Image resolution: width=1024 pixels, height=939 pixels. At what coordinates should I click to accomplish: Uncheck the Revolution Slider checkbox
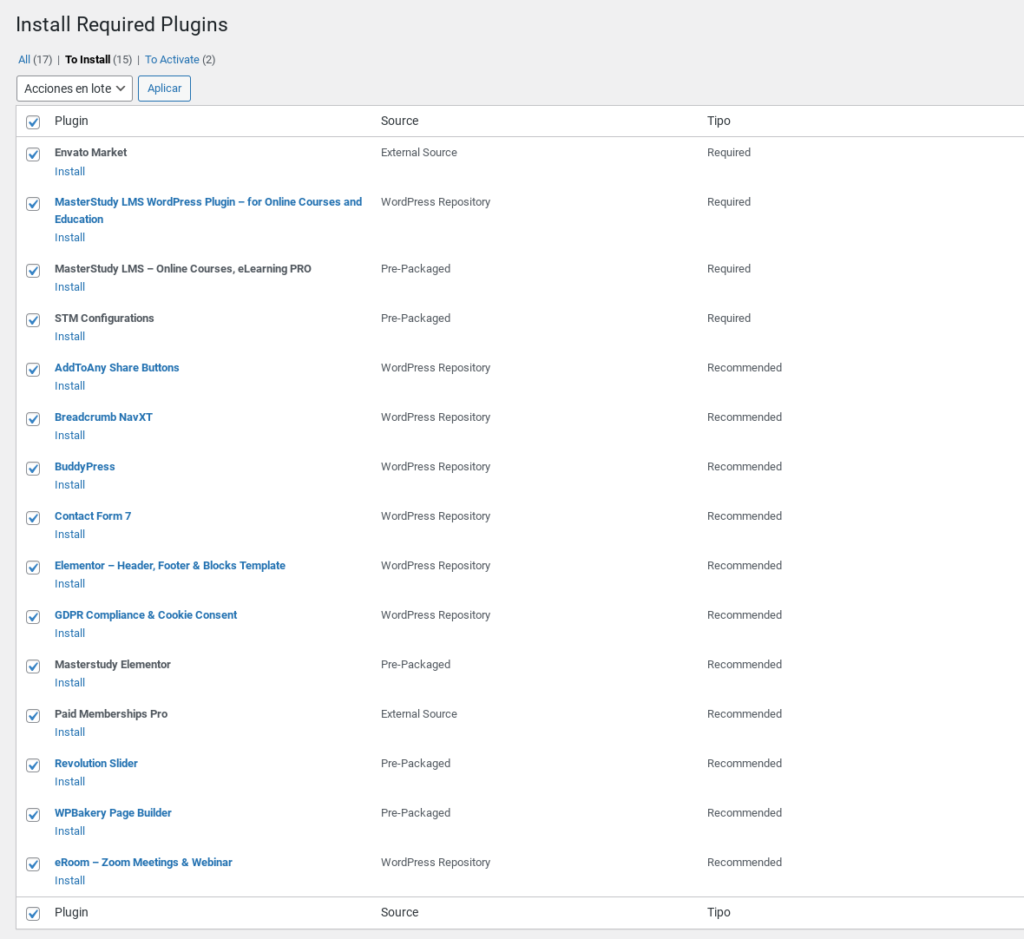pyautogui.click(x=33, y=765)
